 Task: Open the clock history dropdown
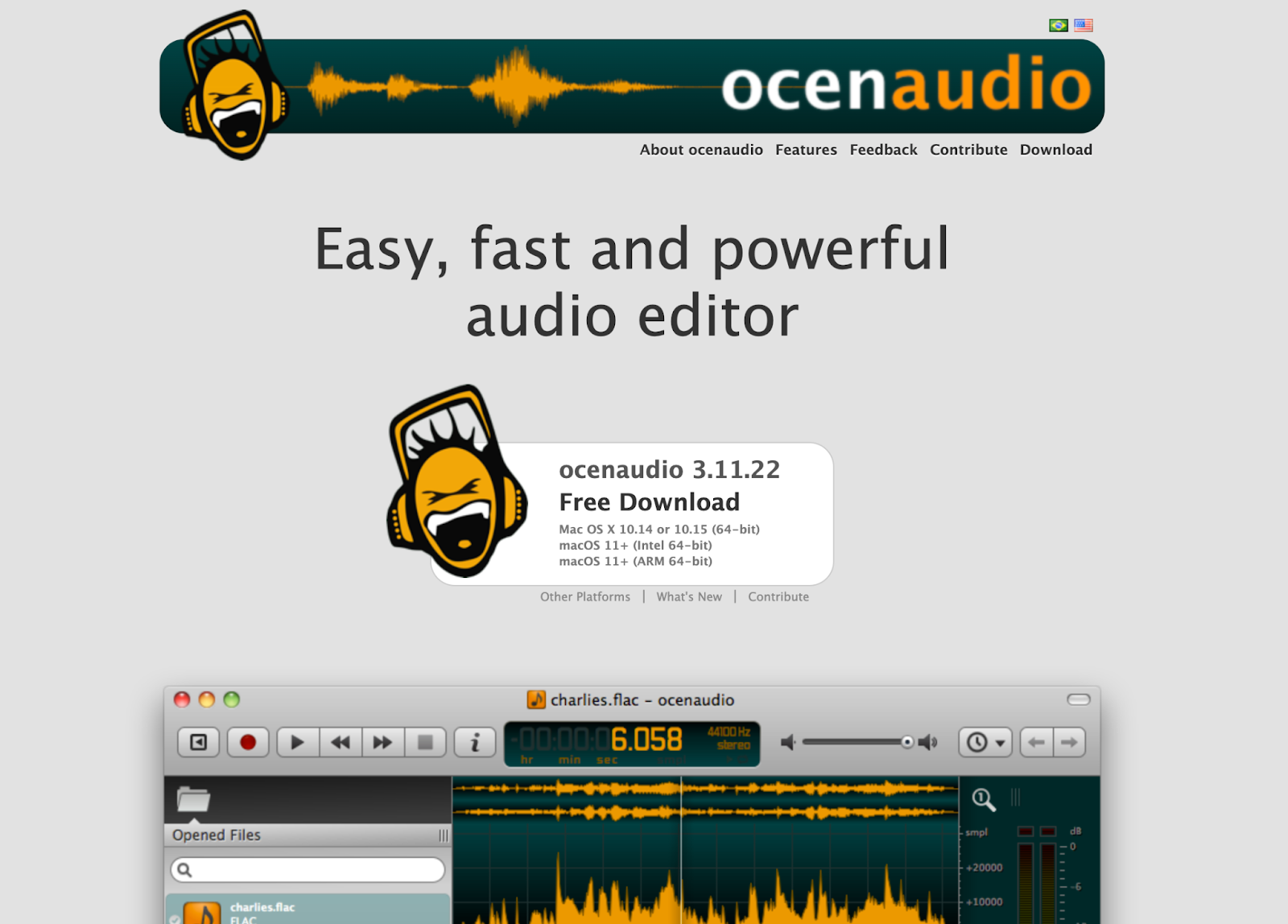[x=985, y=742]
